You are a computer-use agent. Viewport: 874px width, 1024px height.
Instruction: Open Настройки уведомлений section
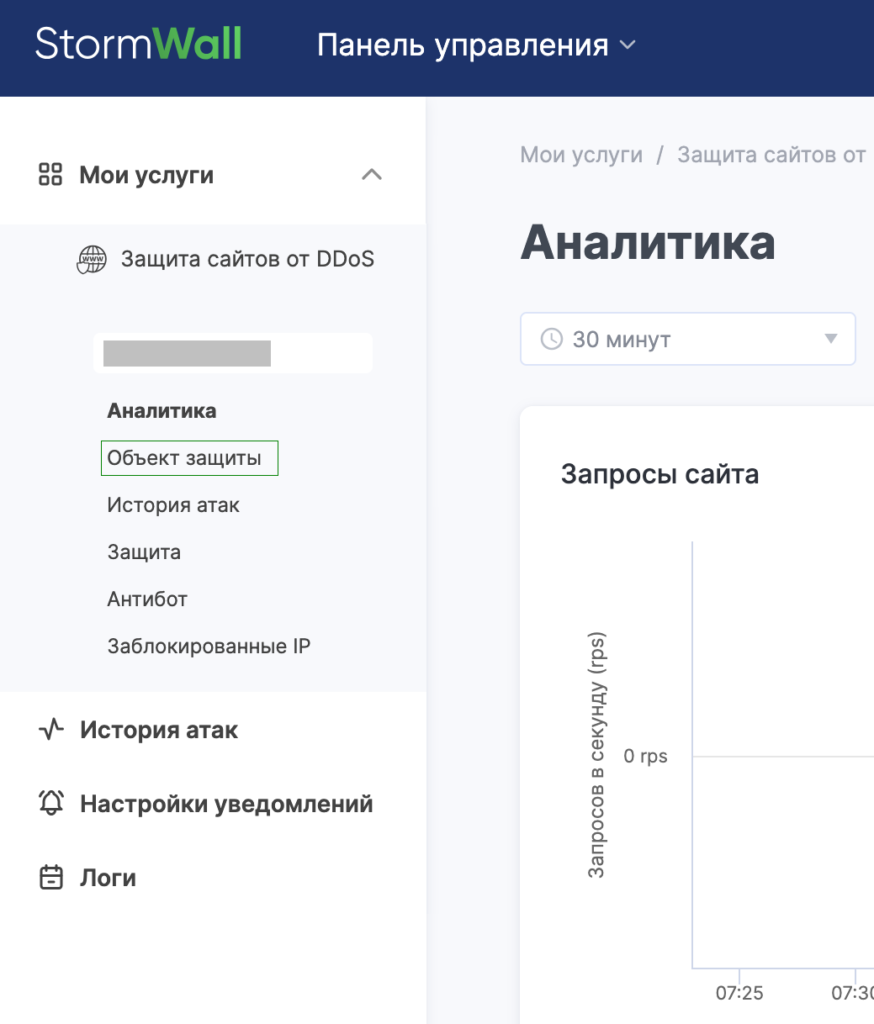pos(226,804)
